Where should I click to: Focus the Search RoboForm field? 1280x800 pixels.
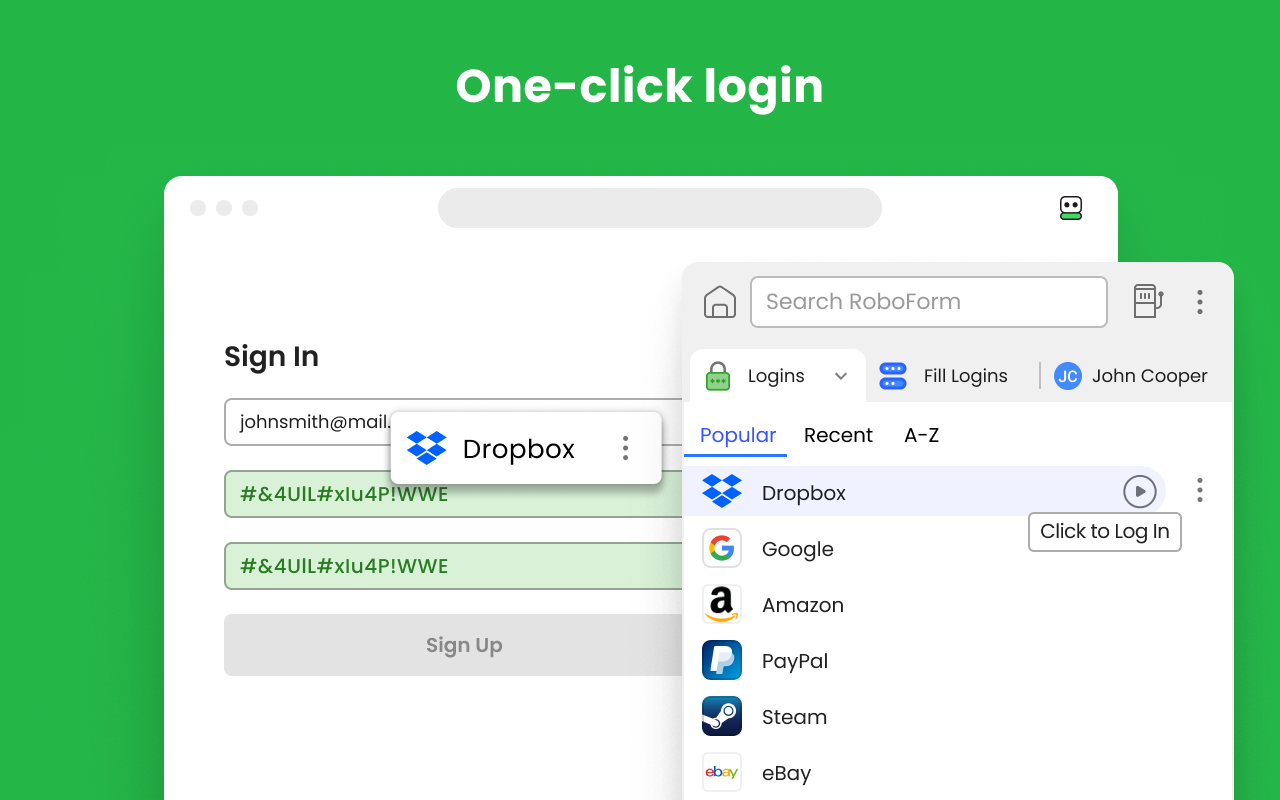tap(929, 302)
